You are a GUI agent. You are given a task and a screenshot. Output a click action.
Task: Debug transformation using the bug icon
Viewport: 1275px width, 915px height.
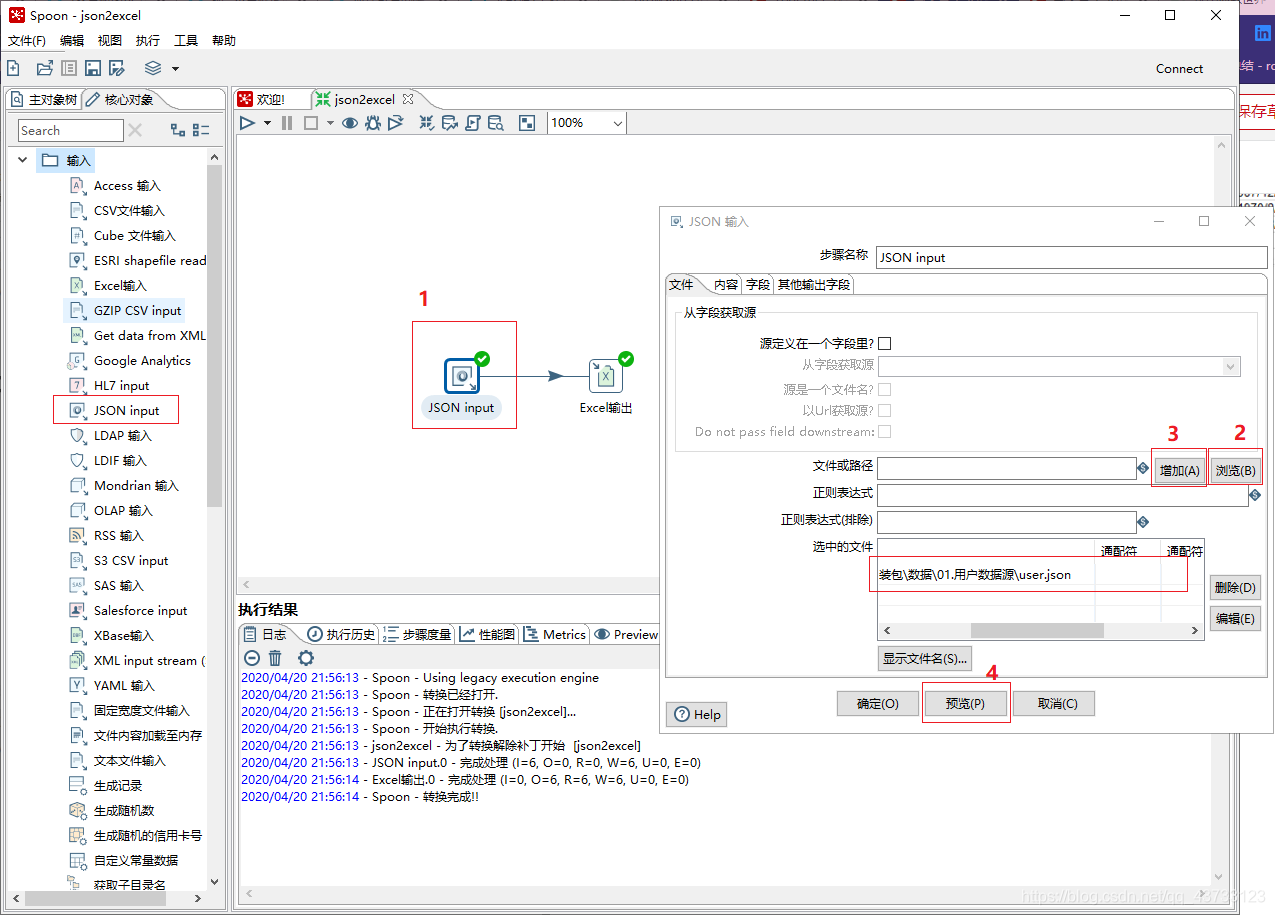coord(373,123)
